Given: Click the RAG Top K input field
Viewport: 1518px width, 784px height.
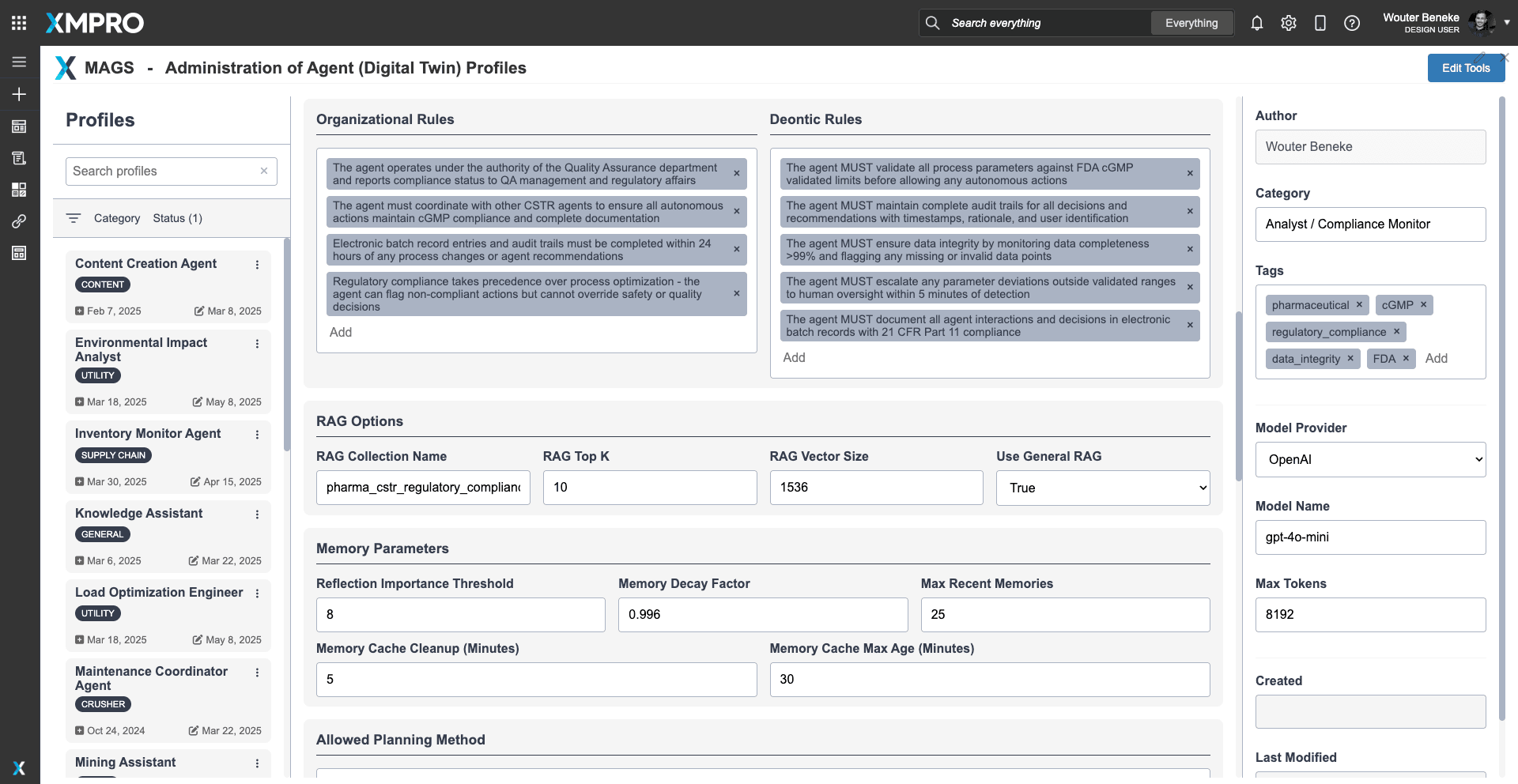Looking at the screenshot, I should pos(649,488).
